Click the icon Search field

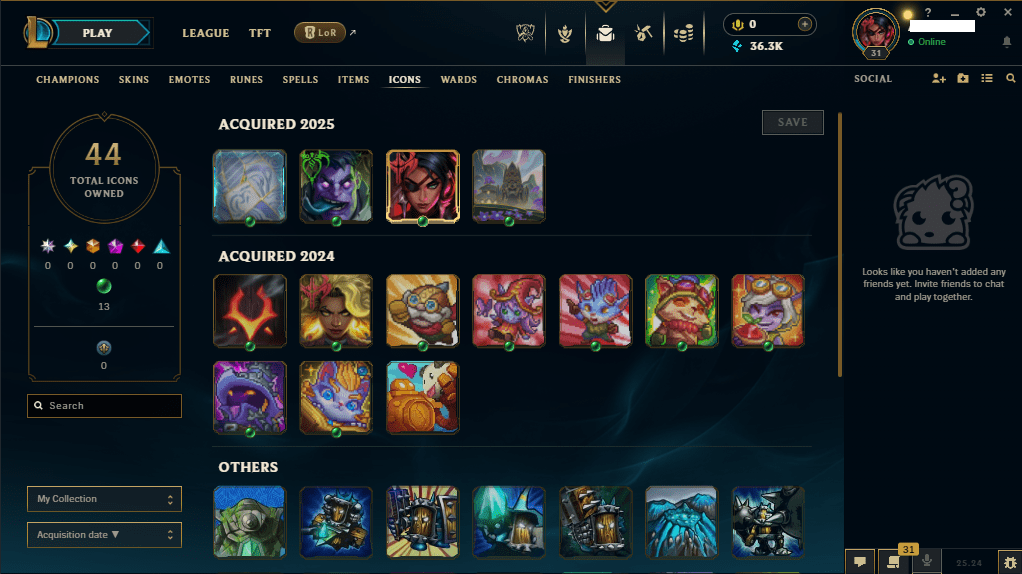point(104,406)
